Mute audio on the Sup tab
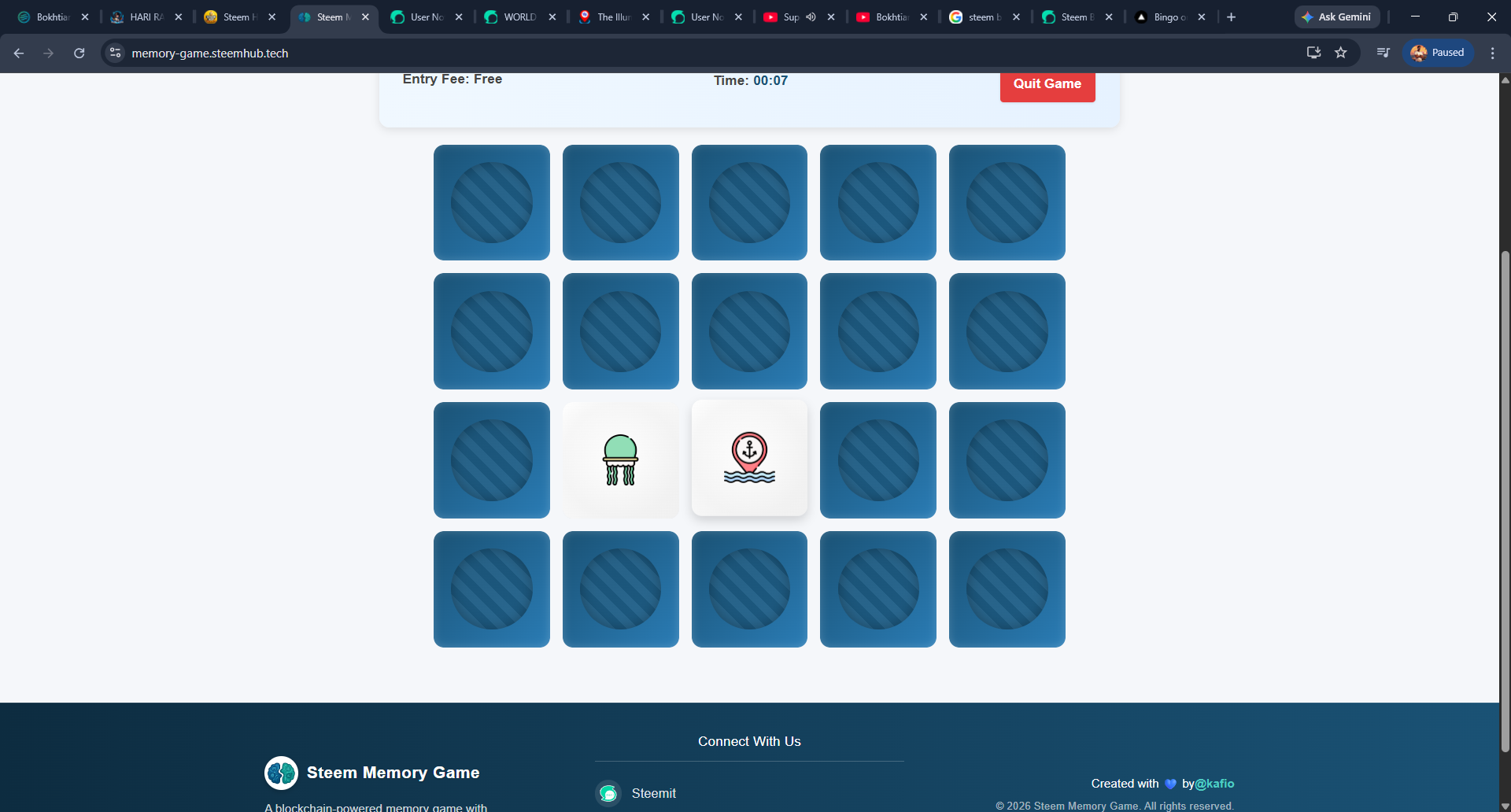 tap(811, 17)
